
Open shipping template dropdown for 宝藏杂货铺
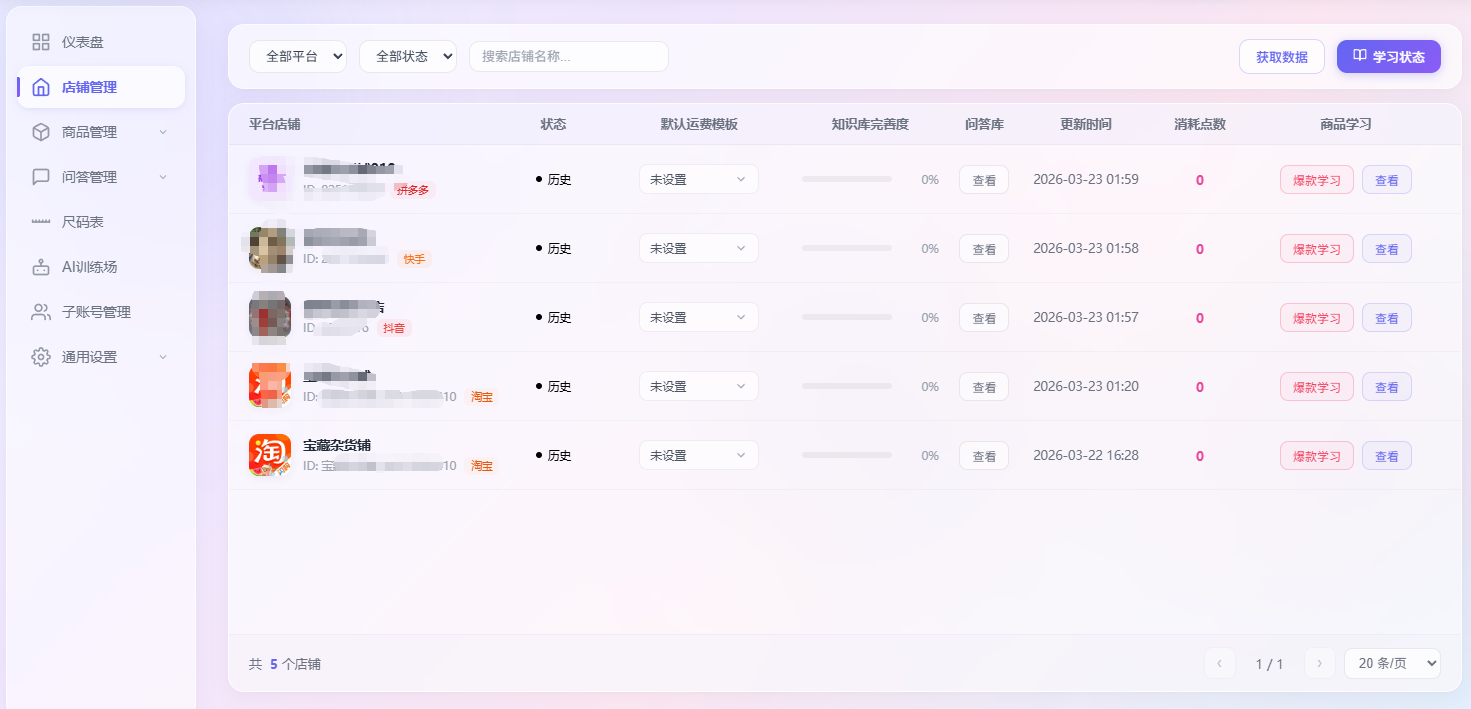point(698,456)
